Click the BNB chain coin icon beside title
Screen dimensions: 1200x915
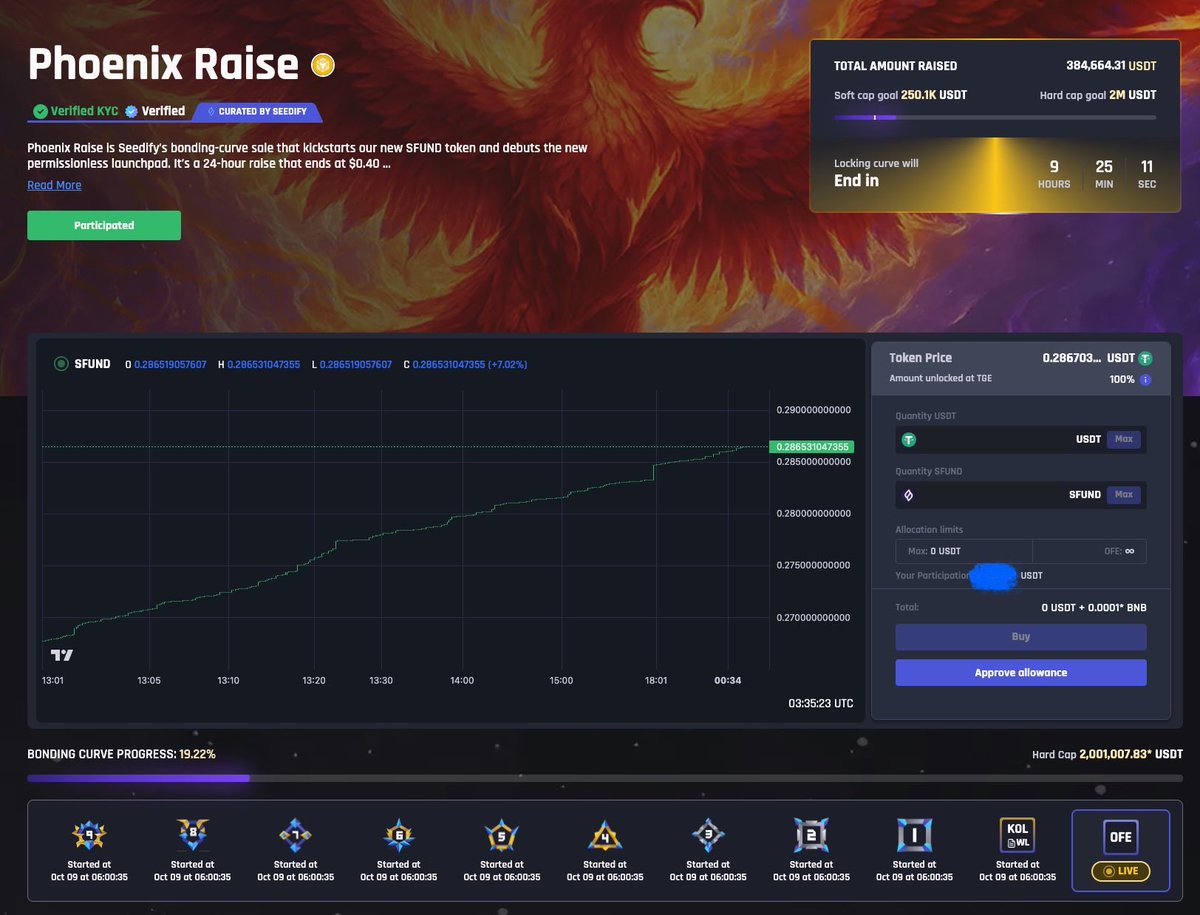point(323,66)
